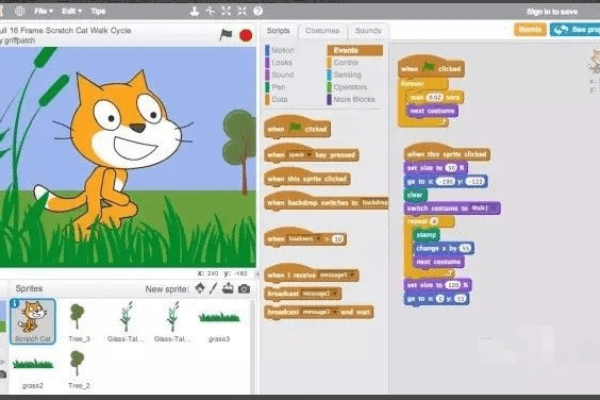Select the grass2 sprite thumbnail
This screenshot has height=400, width=600.
coord(33,369)
